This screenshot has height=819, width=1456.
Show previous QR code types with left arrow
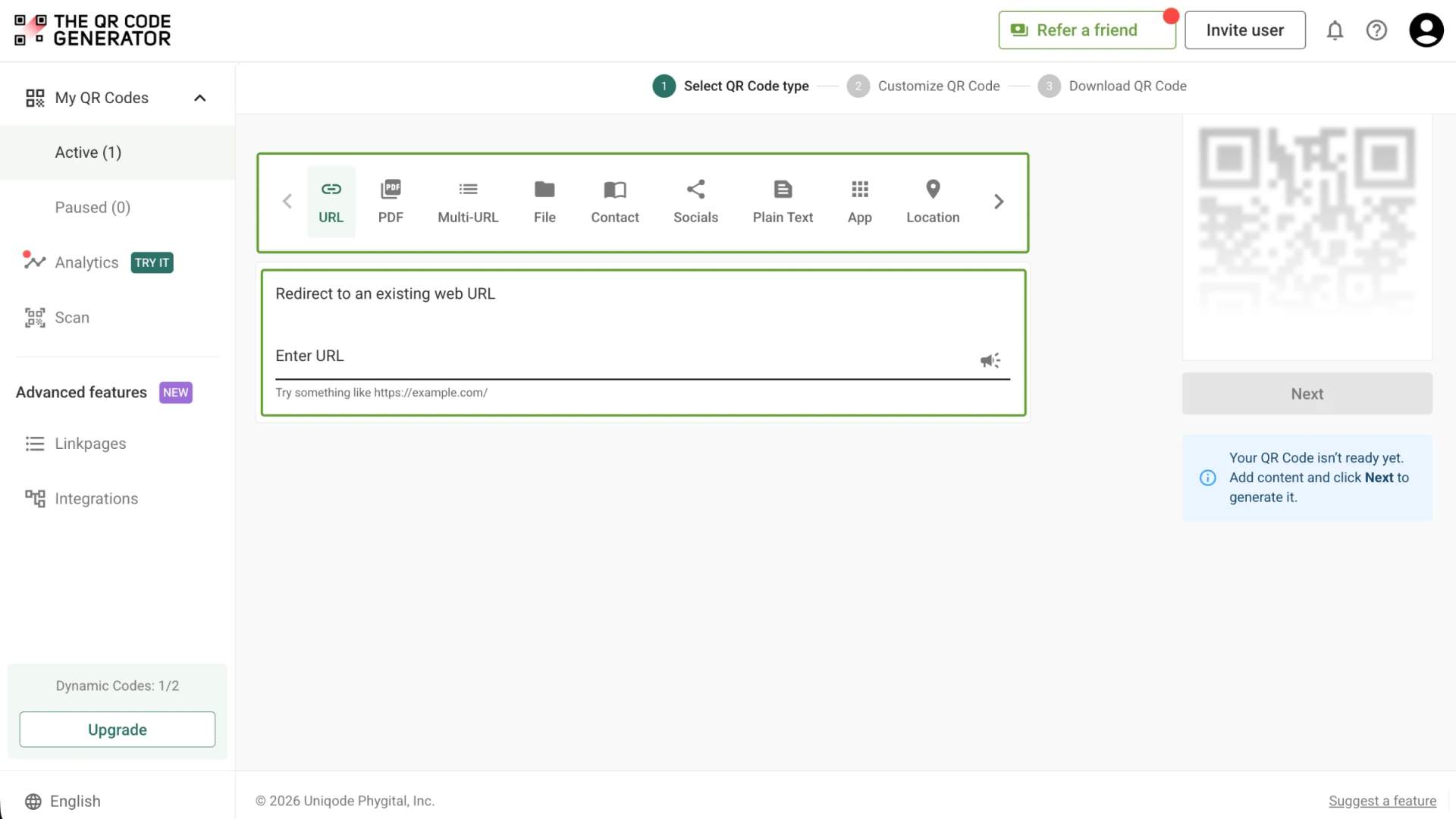pos(287,202)
